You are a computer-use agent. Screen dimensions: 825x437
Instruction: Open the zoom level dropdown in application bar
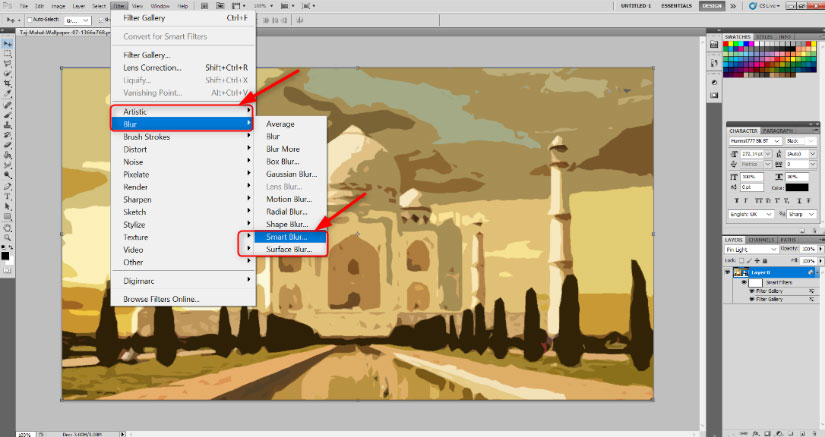coord(263,6)
